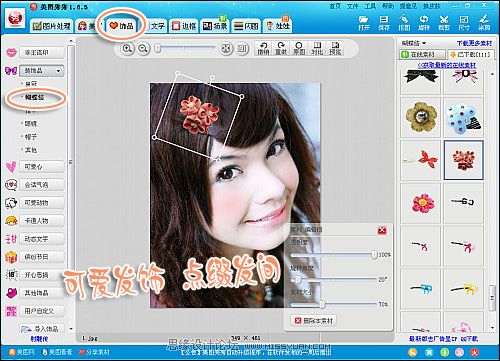Switch to the 饰品 accessories tab
The image size is (500, 361).
(122, 25)
